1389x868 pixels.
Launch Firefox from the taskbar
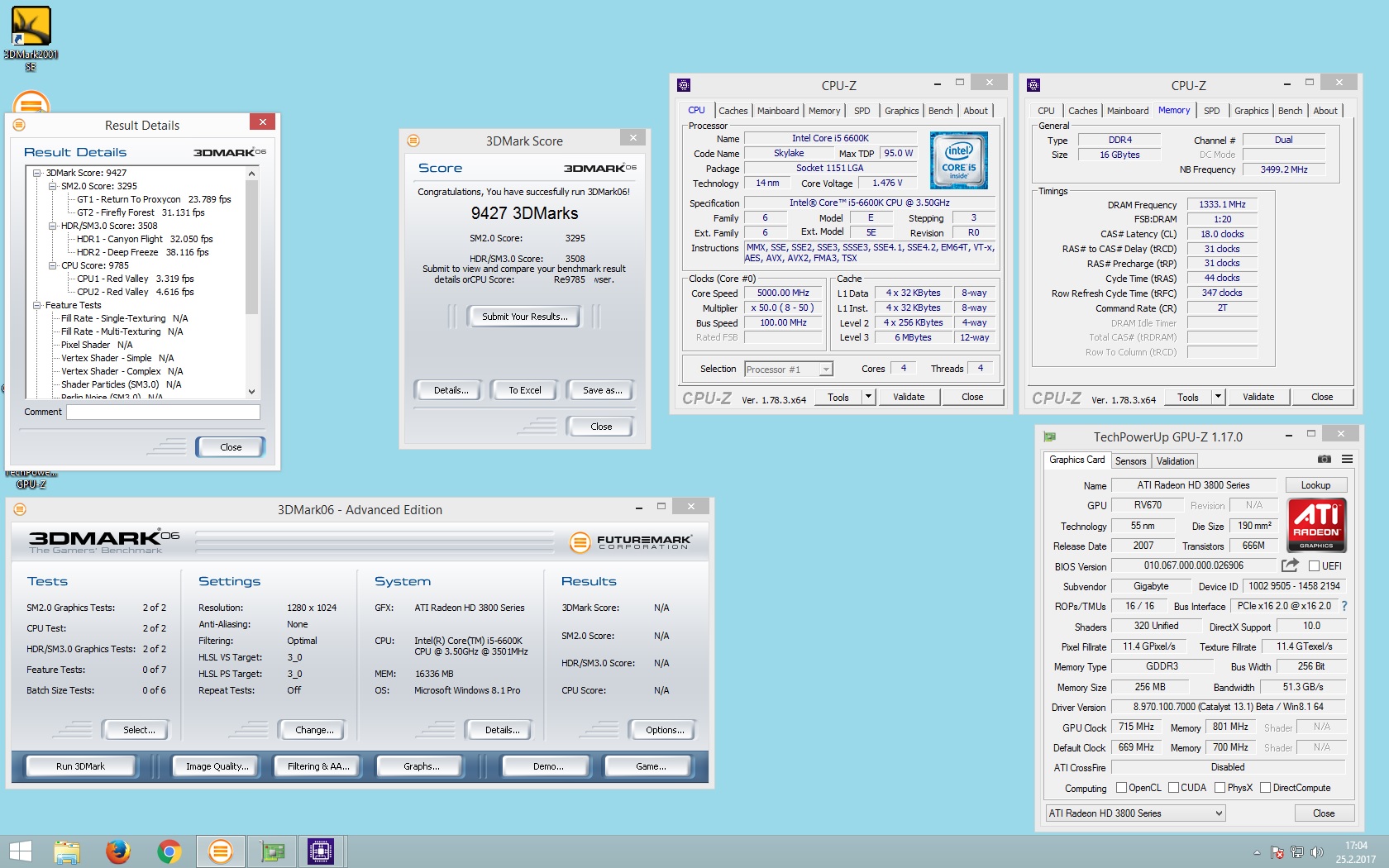click(x=118, y=851)
